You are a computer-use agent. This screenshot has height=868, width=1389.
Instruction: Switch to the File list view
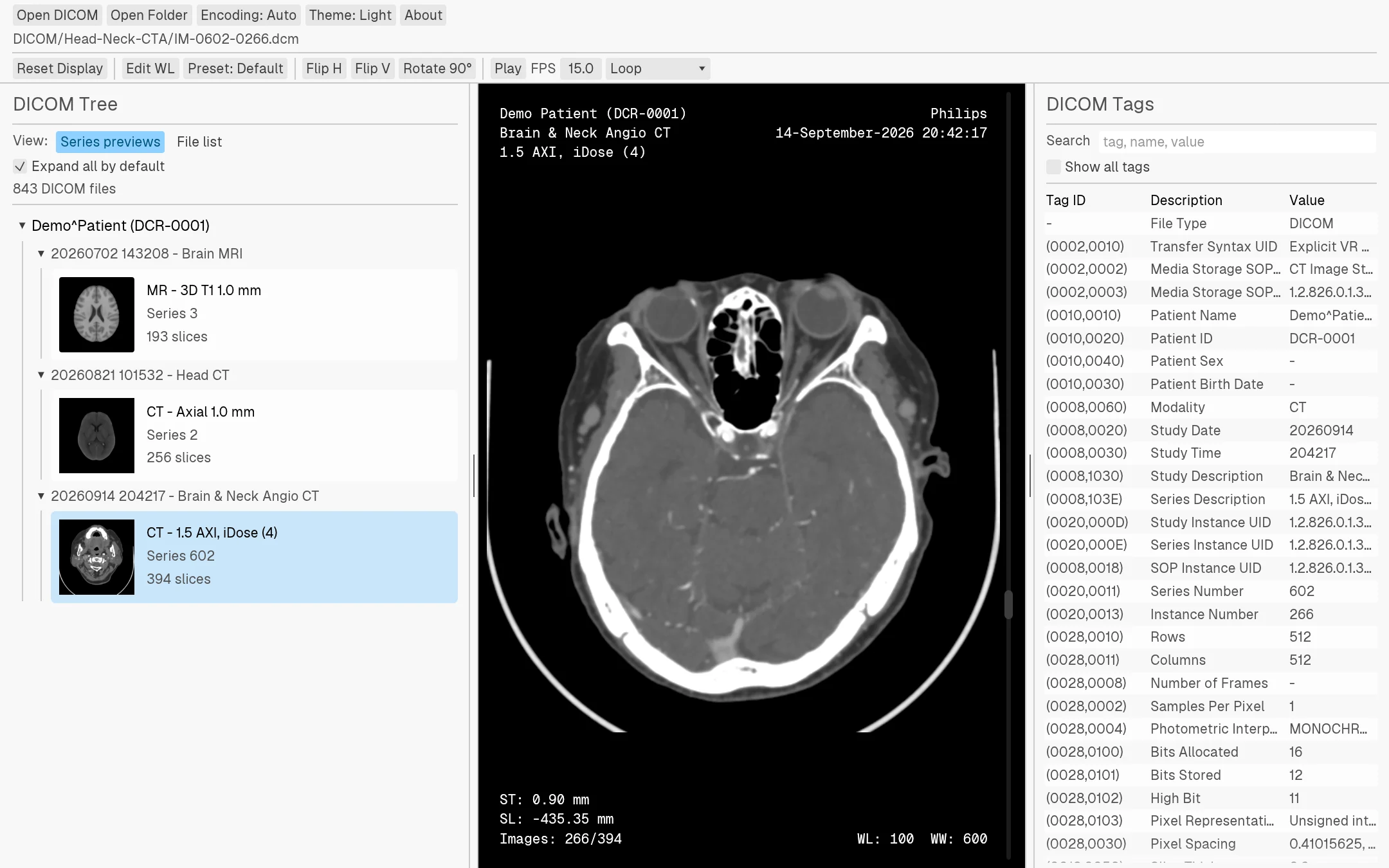coord(199,141)
